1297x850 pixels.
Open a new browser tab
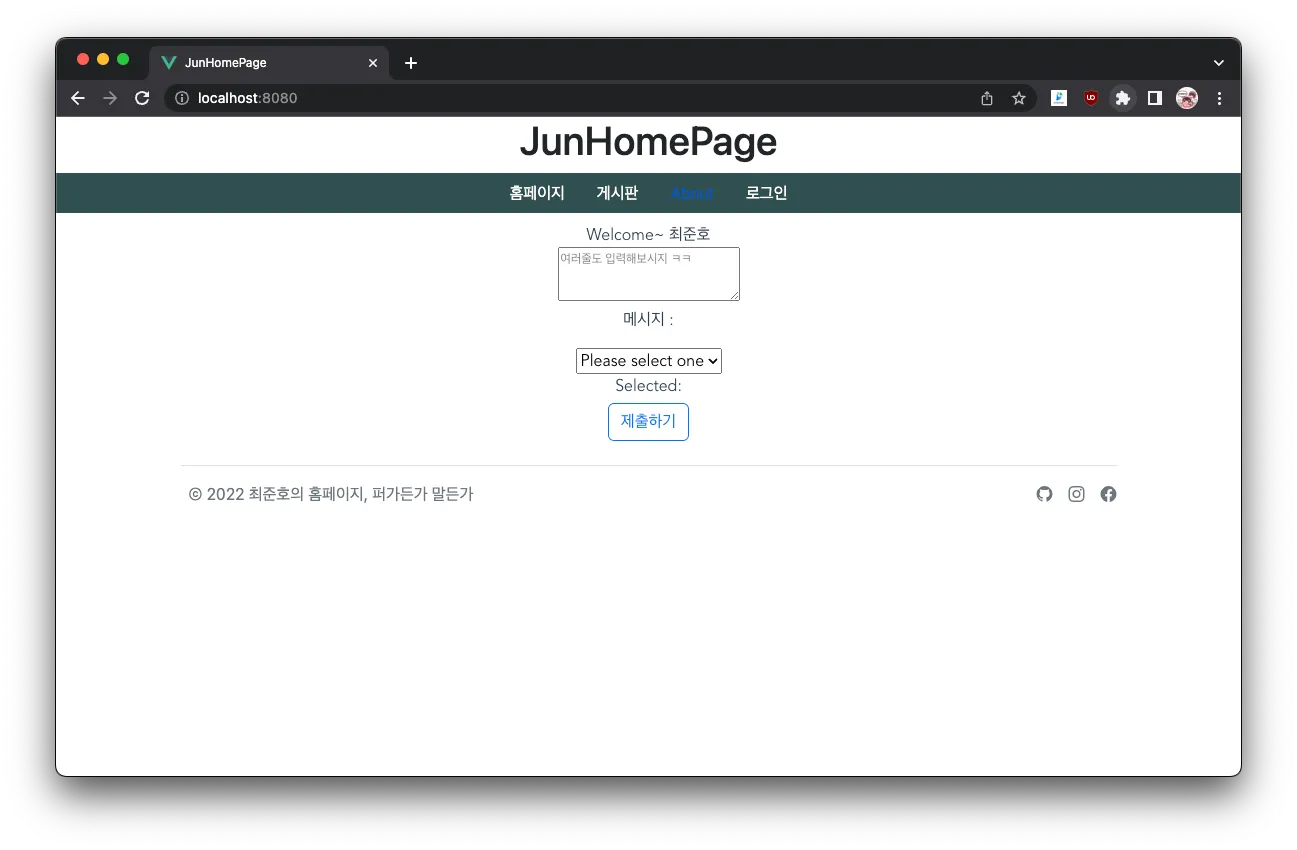pos(411,63)
